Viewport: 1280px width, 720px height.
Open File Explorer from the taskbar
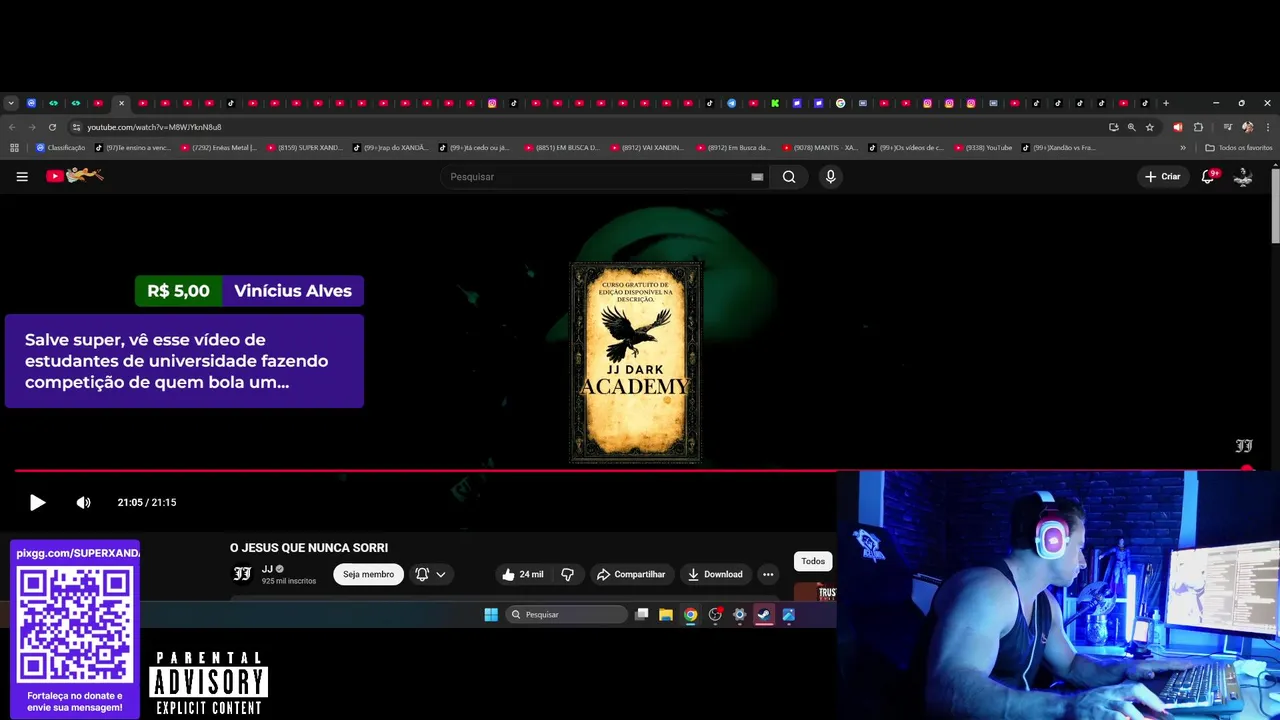pyautogui.click(x=666, y=615)
